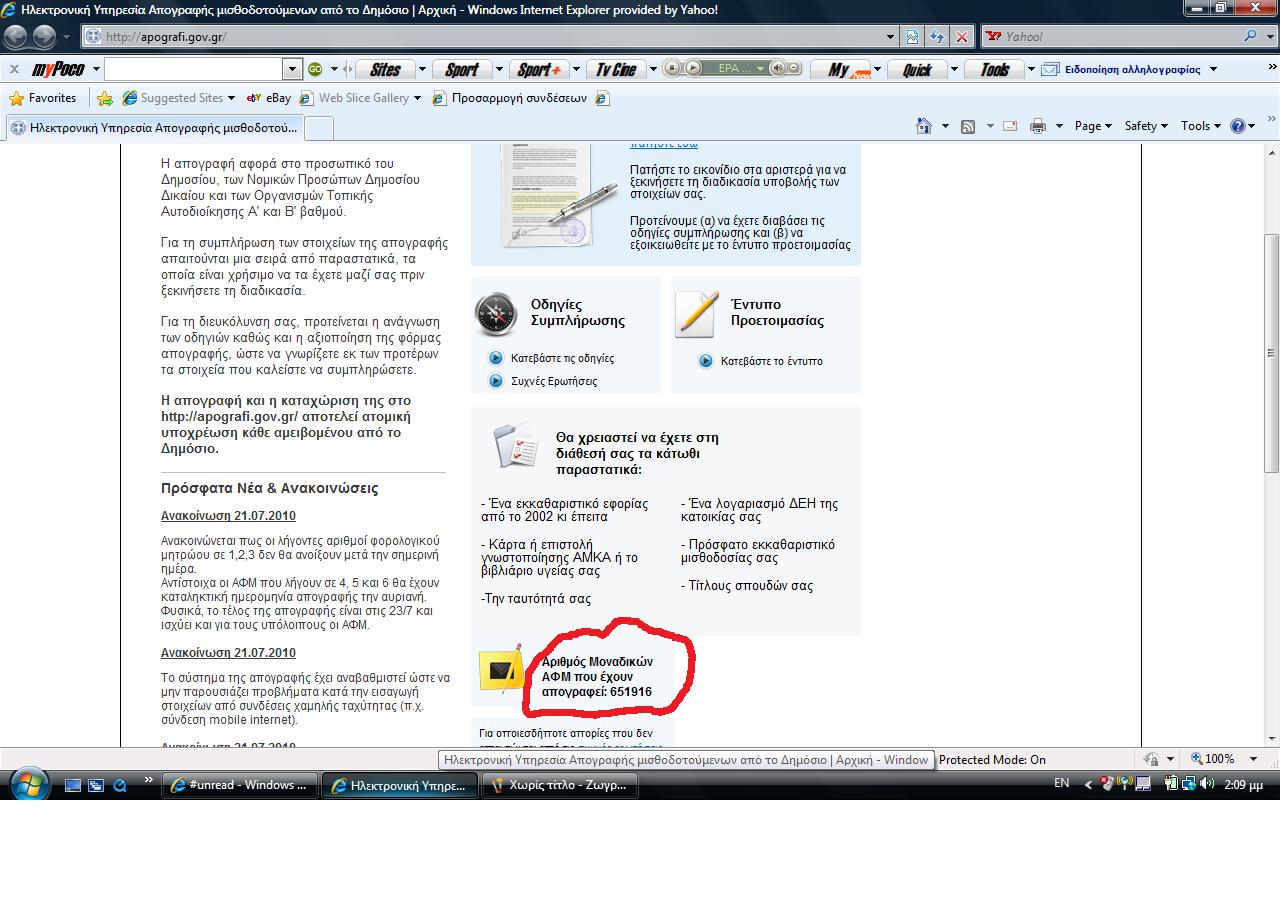Expand the zoom level 100% dropdown
The width and height of the screenshot is (1280, 912).
1255,759
